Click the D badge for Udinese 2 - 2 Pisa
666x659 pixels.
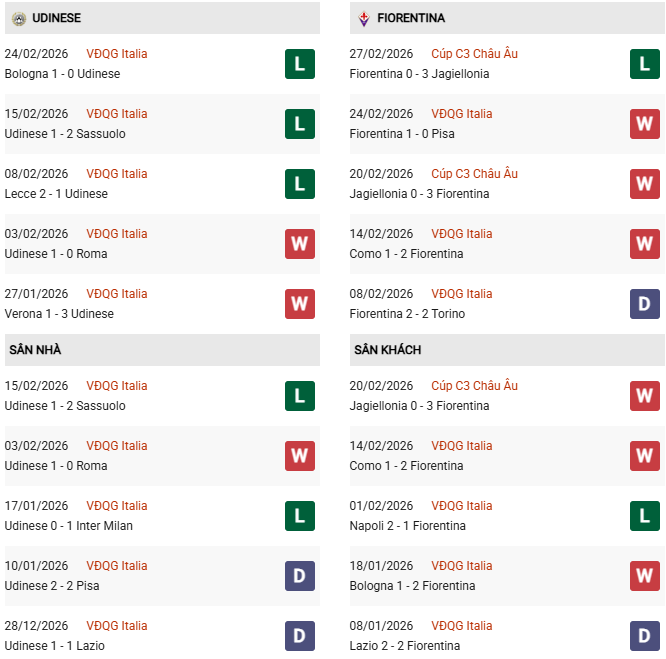point(299,576)
